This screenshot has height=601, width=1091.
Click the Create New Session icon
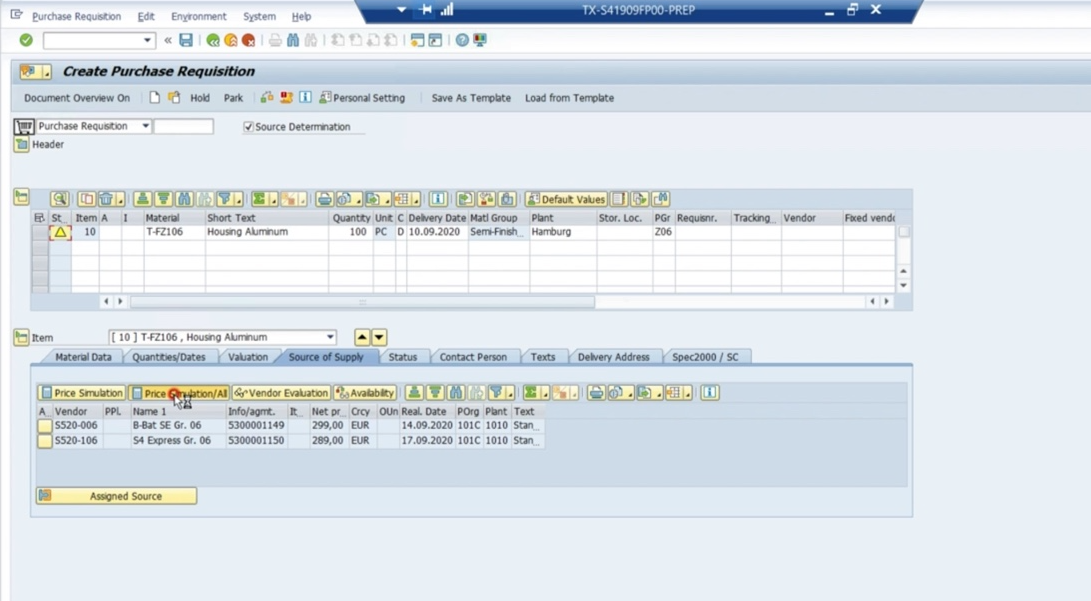click(x=417, y=40)
